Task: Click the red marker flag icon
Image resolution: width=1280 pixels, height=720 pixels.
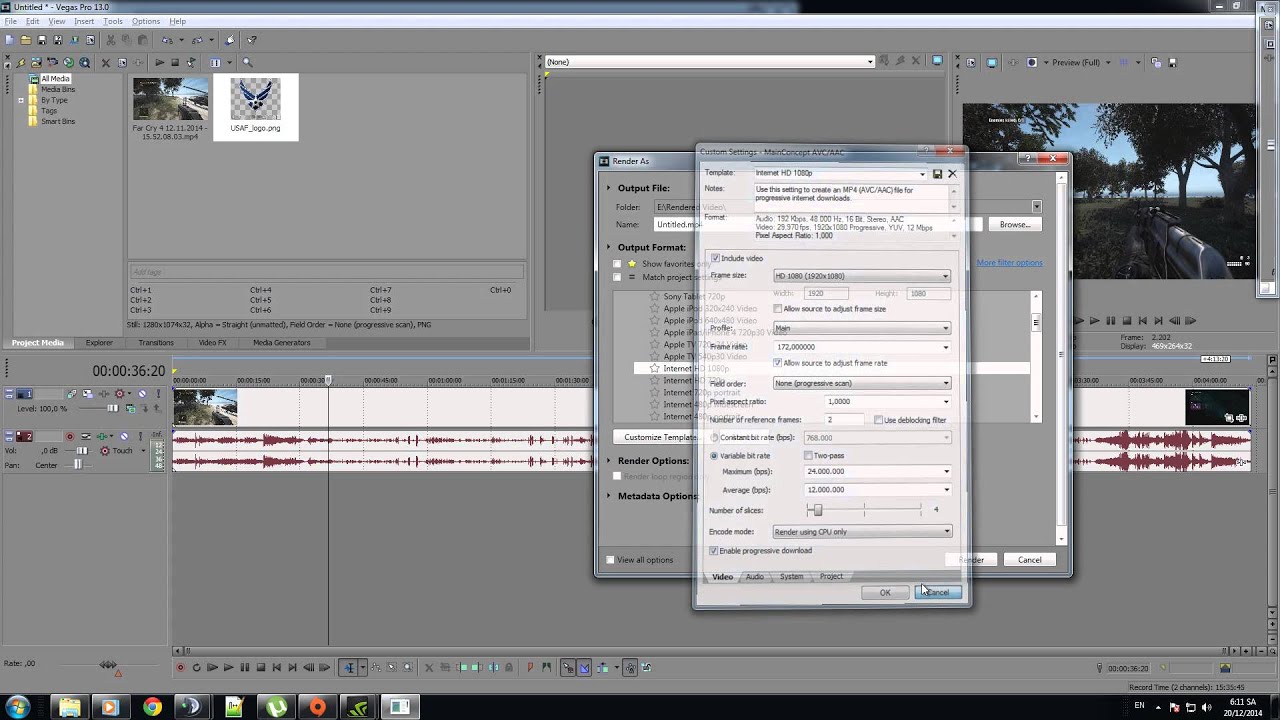Action: pos(530,668)
